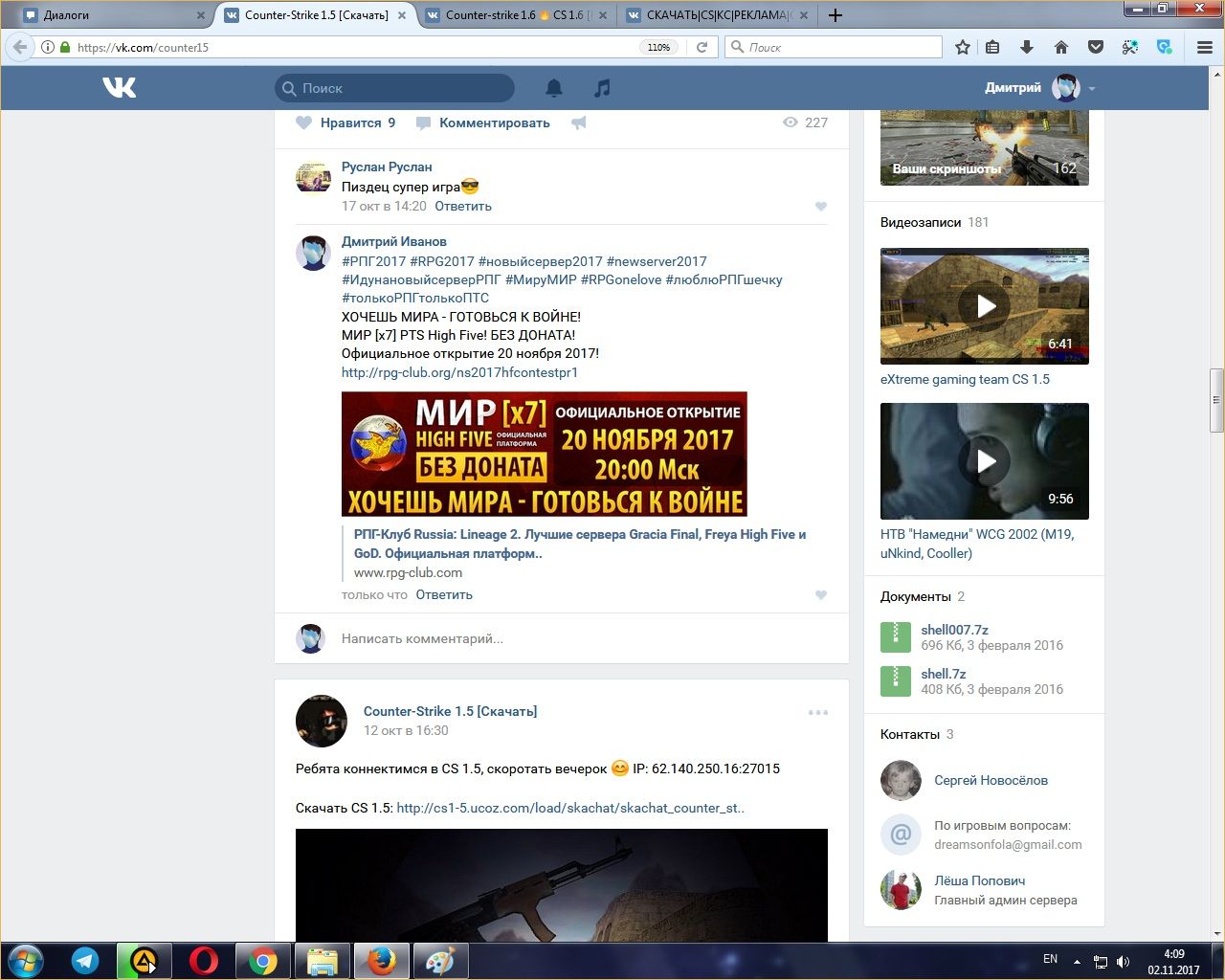The image size is (1225, 980).
Task: Play the eXtreme gaming team video
Action: point(985,306)
